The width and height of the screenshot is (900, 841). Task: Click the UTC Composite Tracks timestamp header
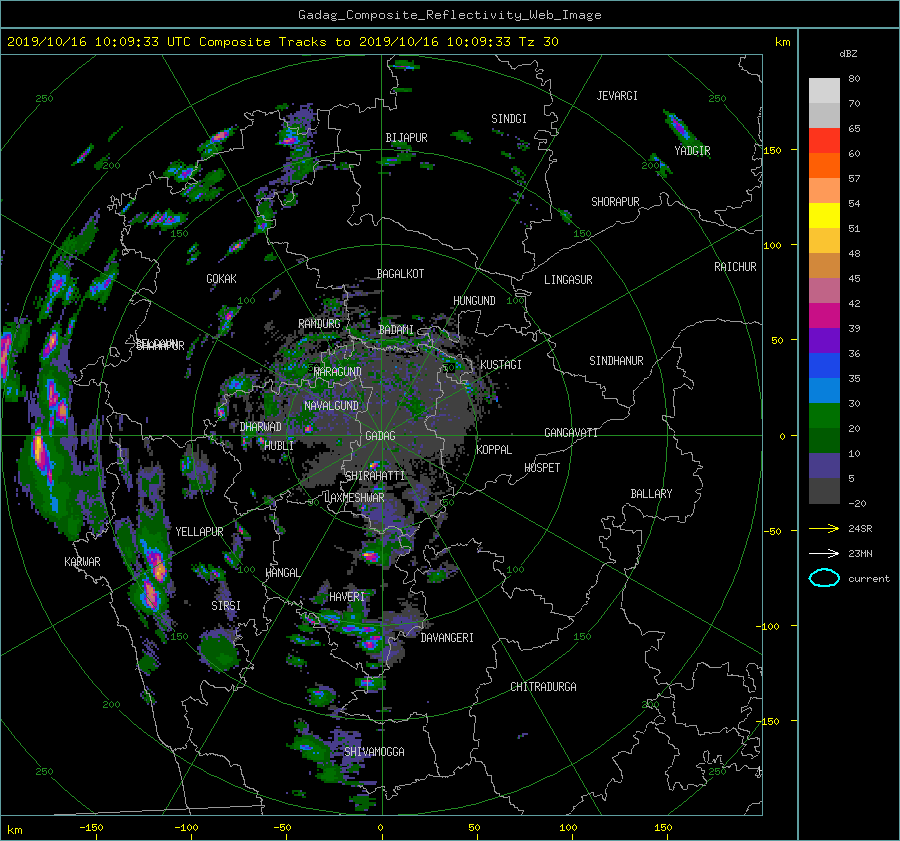pos(282,42)
